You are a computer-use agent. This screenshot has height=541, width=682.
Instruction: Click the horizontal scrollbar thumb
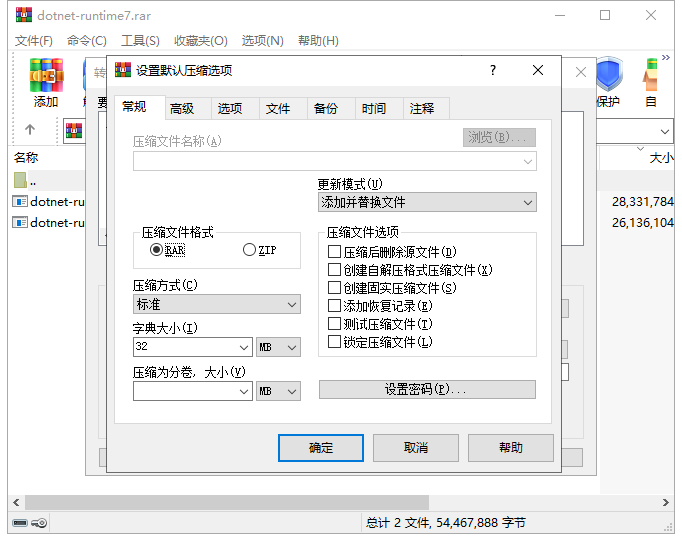pos(227,502)
